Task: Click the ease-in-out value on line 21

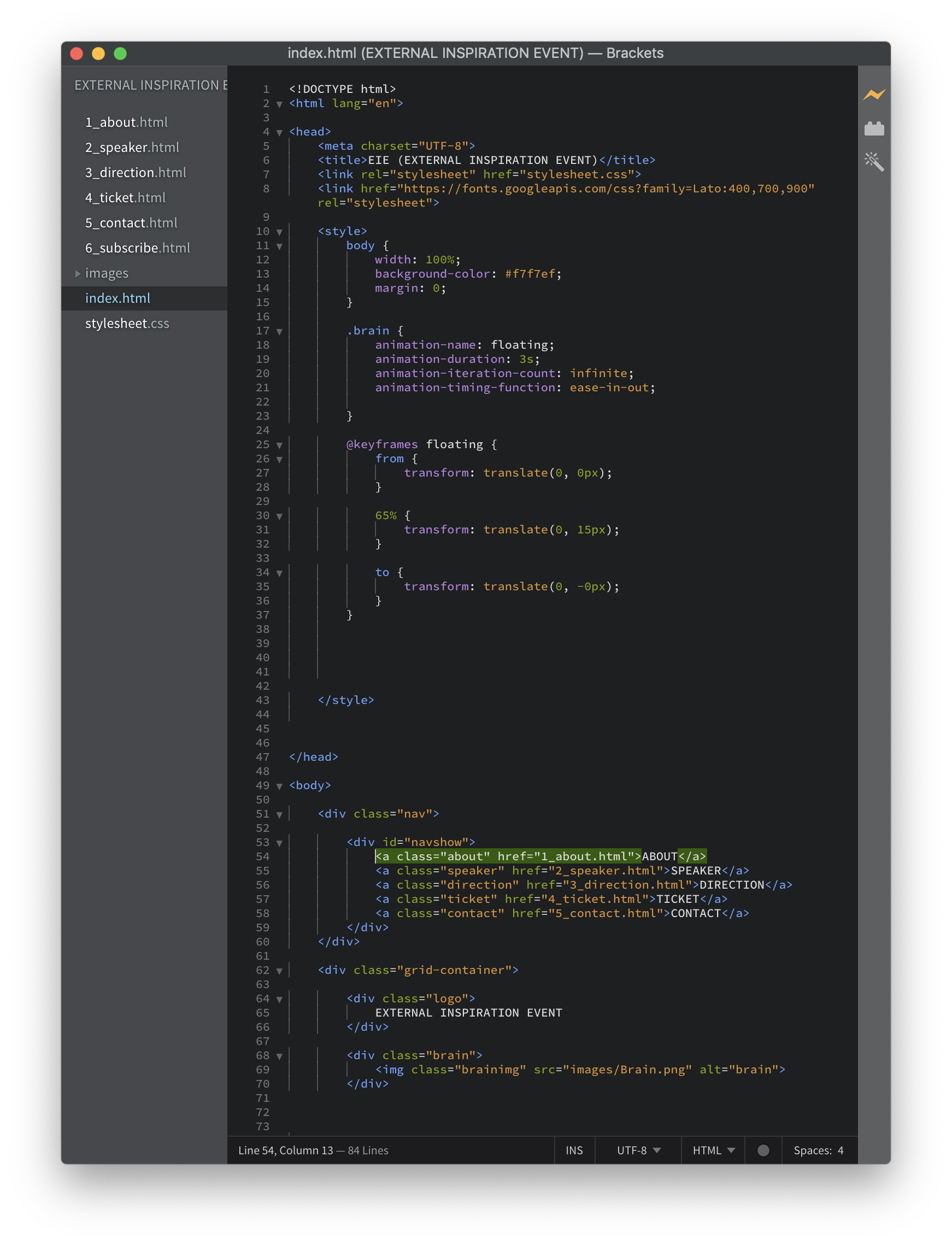Action: pos(609,387)
